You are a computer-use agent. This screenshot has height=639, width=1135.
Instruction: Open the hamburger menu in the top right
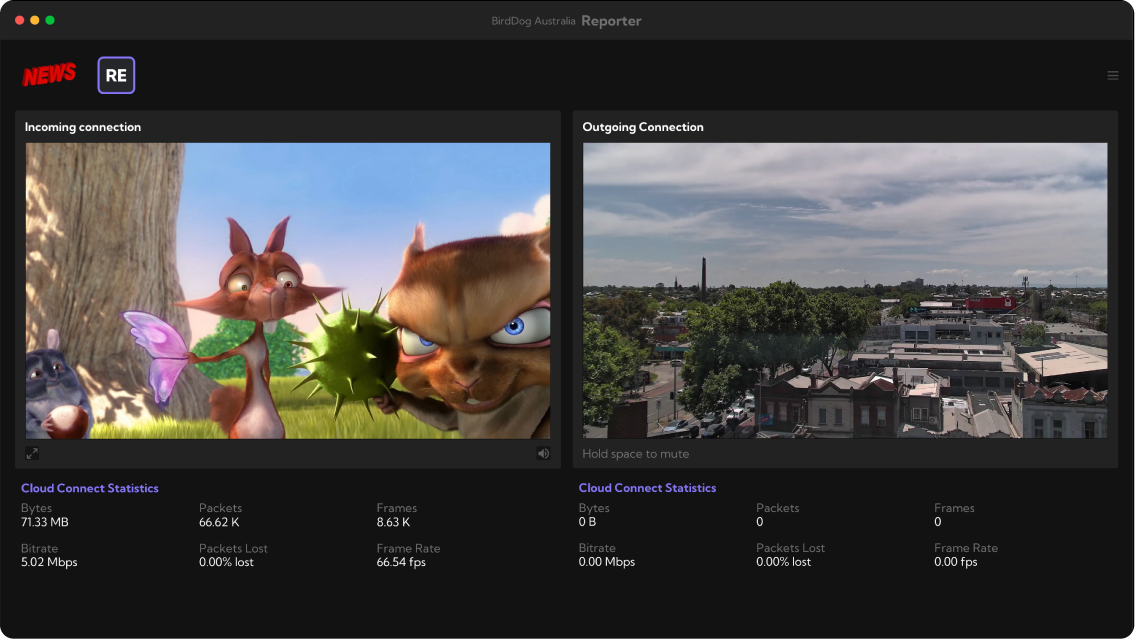[1112, 75]
